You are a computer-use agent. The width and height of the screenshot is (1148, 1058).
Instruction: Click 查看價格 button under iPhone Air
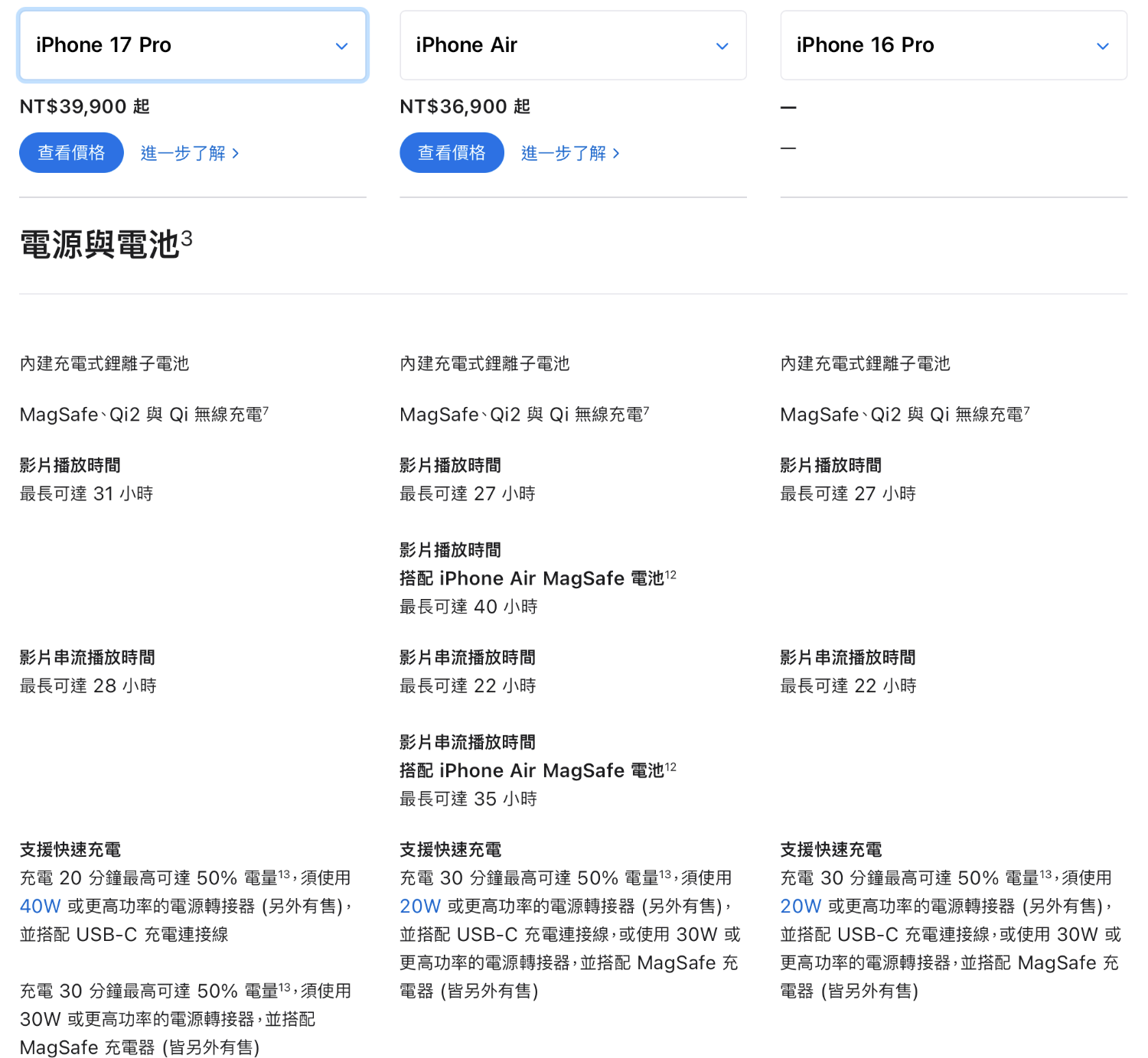452,153
